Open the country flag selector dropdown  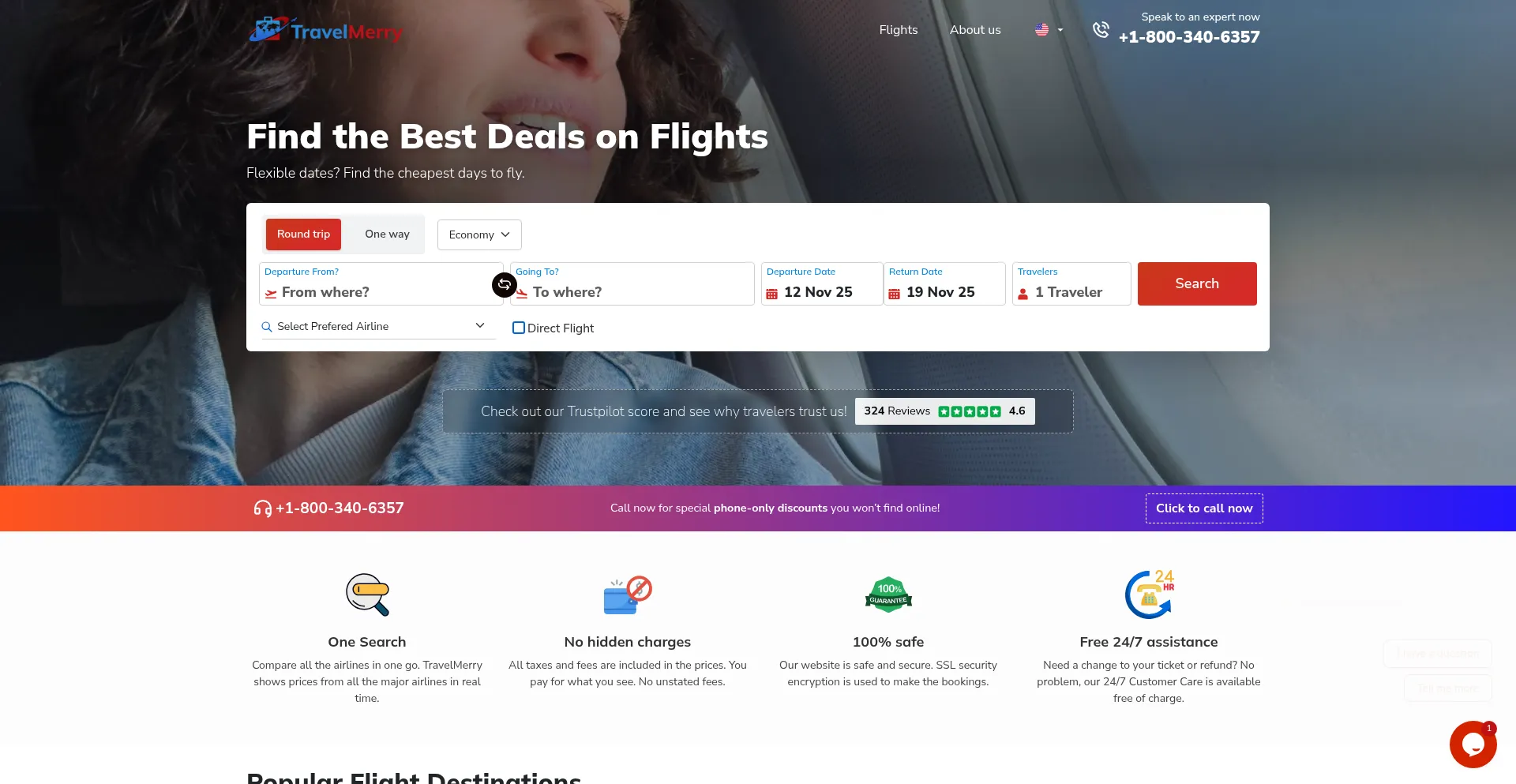click(1049, 30)
